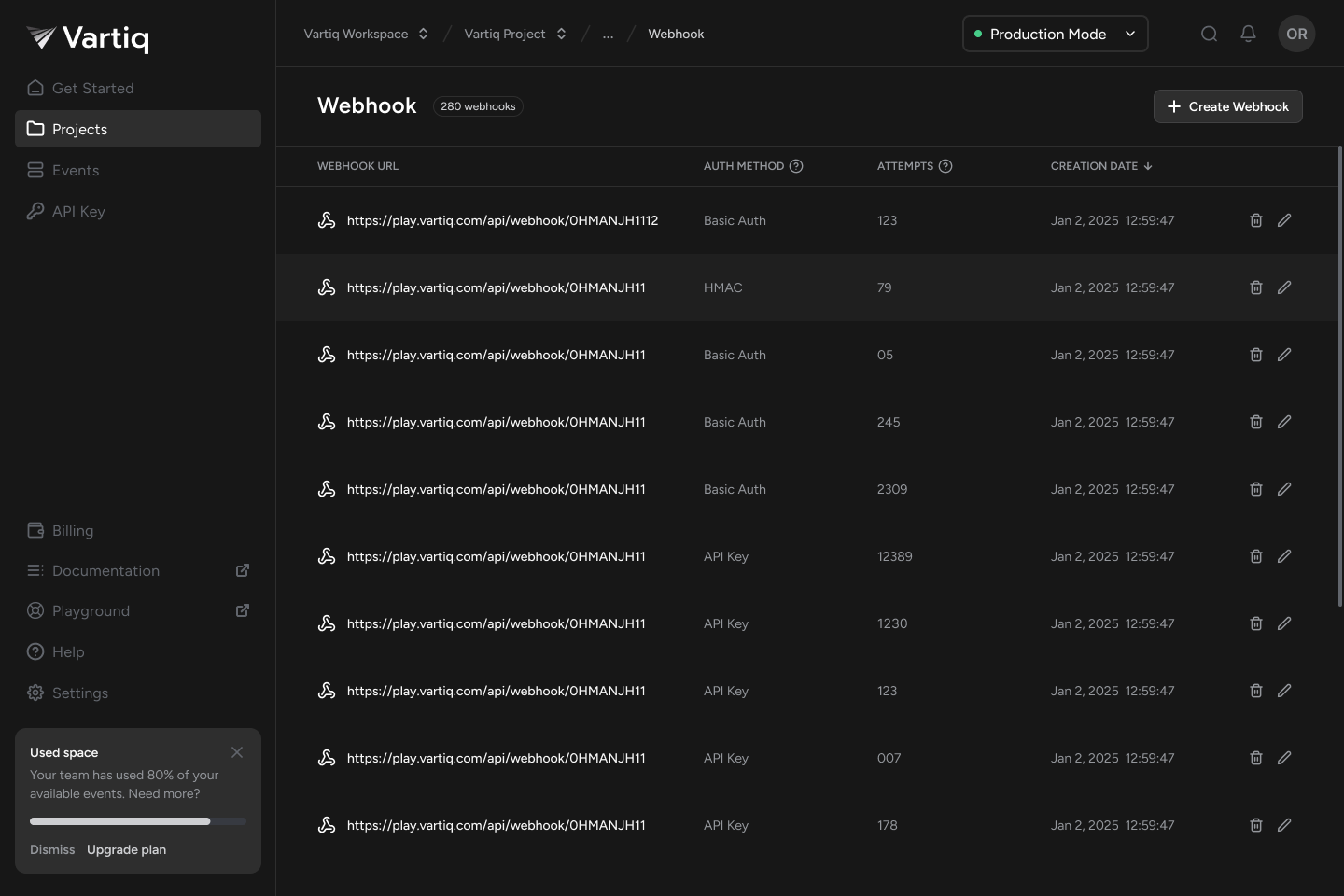Edit the webhook with 178 attempts

click(1284, 825)
